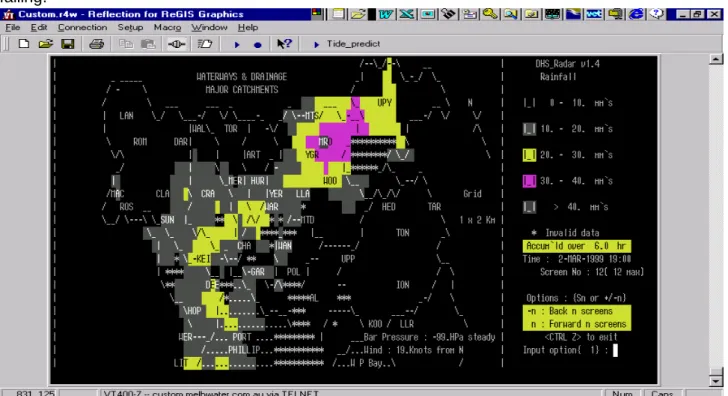Click the 'DHS_Radar v1.4' heading text
The image size is (728, 396).
[x=567, y=64]
